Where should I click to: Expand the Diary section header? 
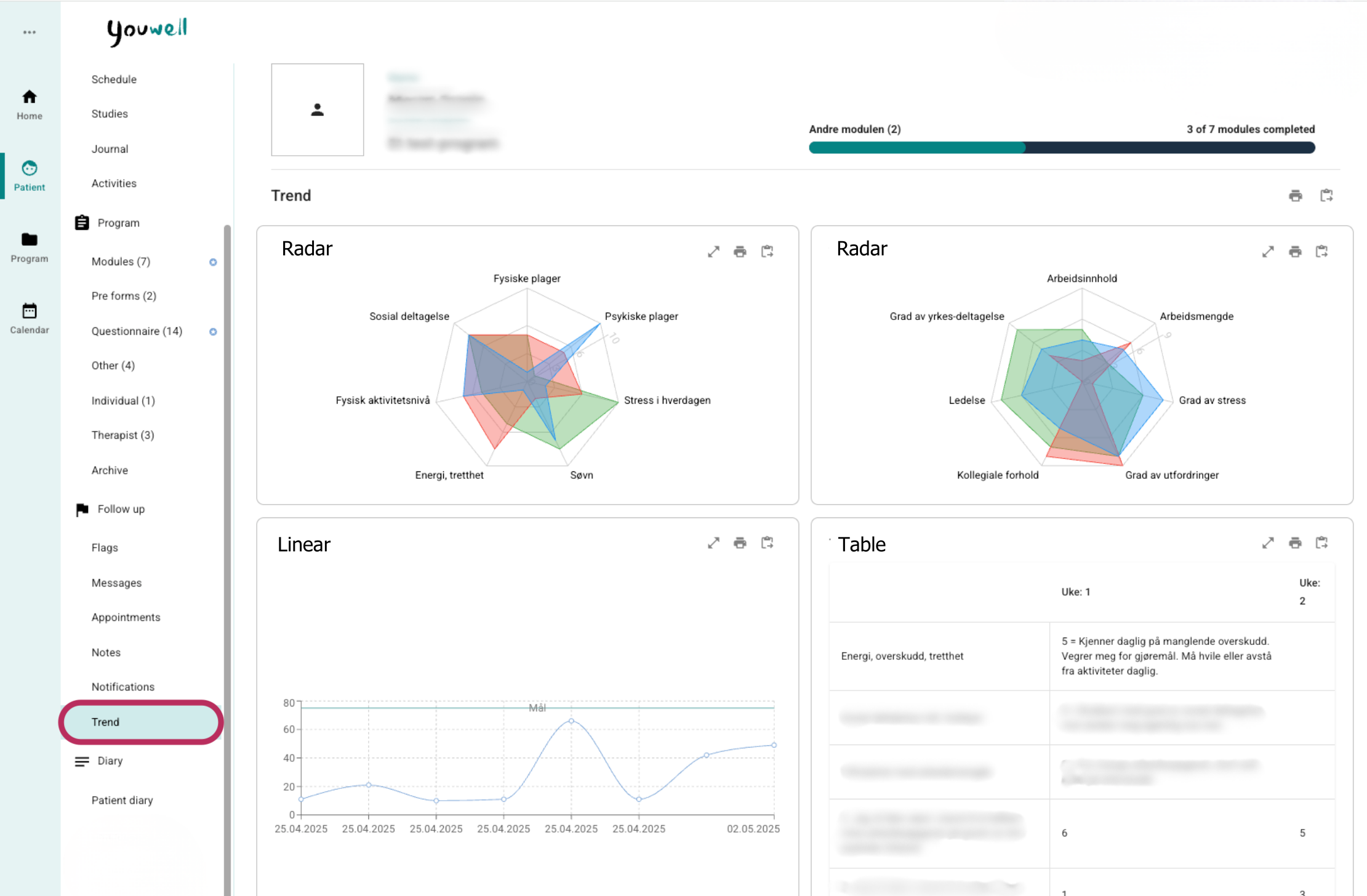(110, 761)
